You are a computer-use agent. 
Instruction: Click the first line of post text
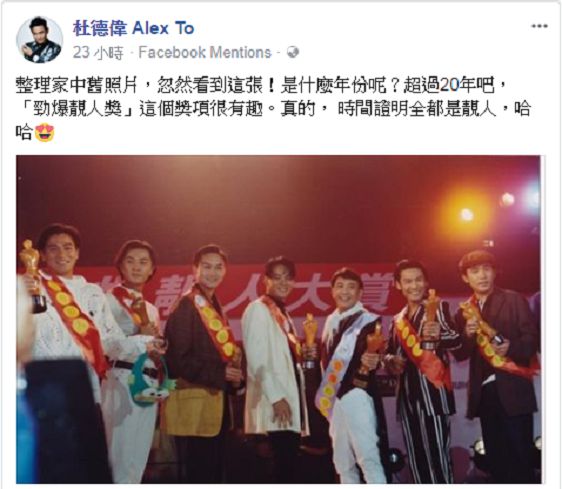(x=261, y=86)
